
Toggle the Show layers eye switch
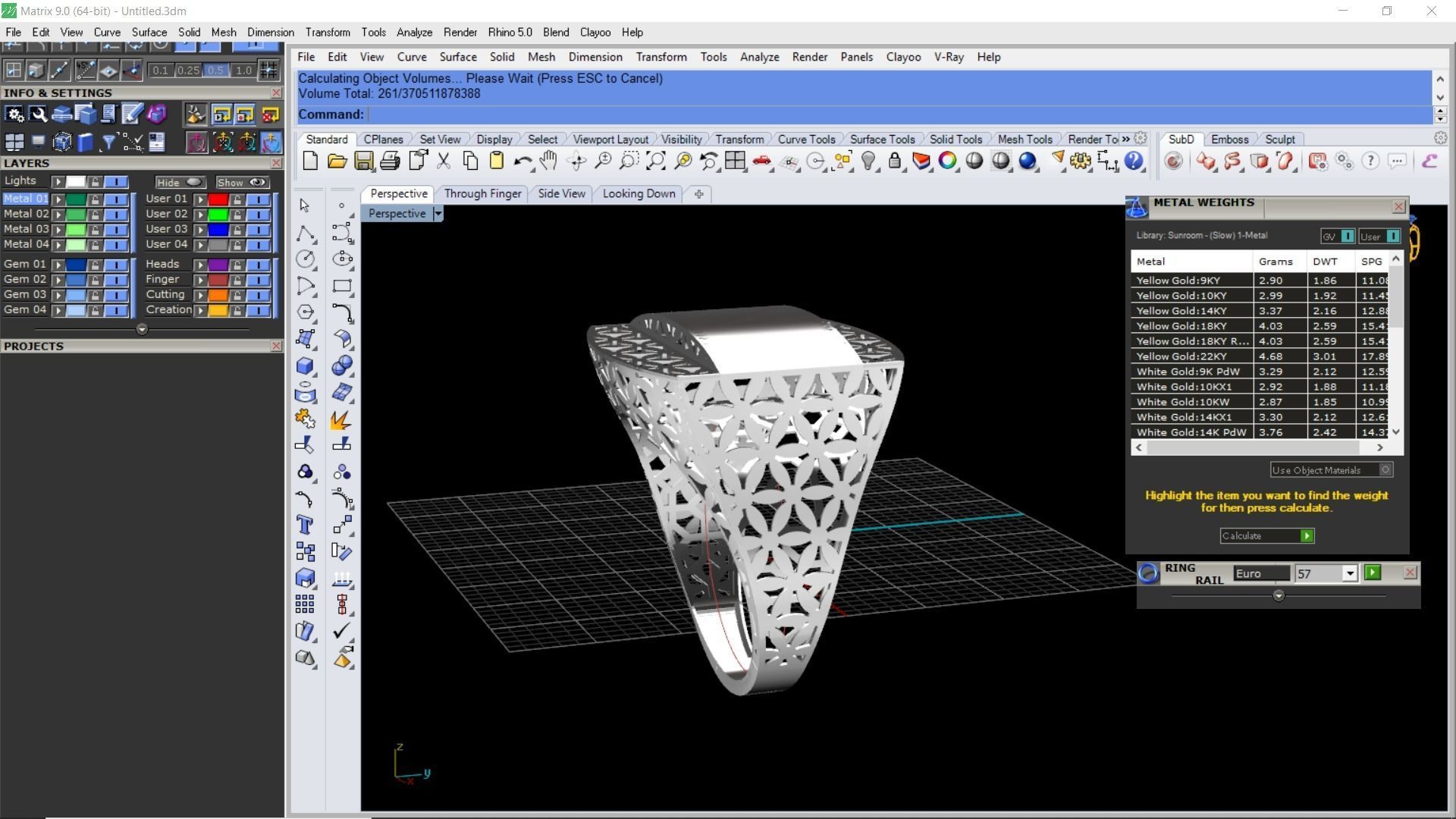(x=258, y=182)
